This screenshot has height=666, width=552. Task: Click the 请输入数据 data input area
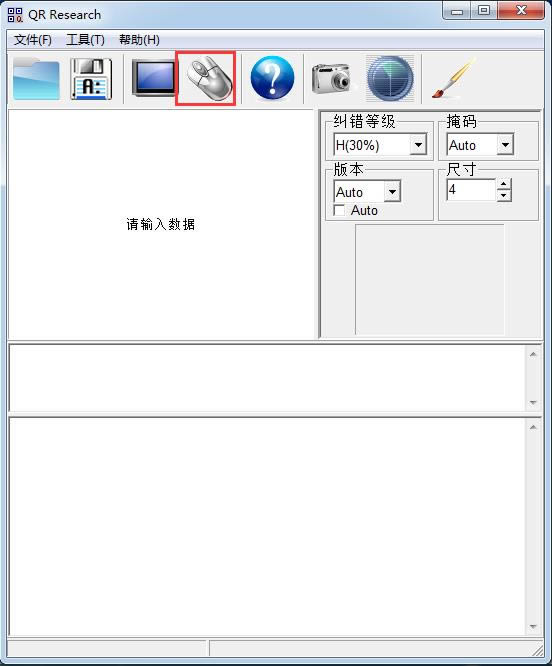pos(161,224)
